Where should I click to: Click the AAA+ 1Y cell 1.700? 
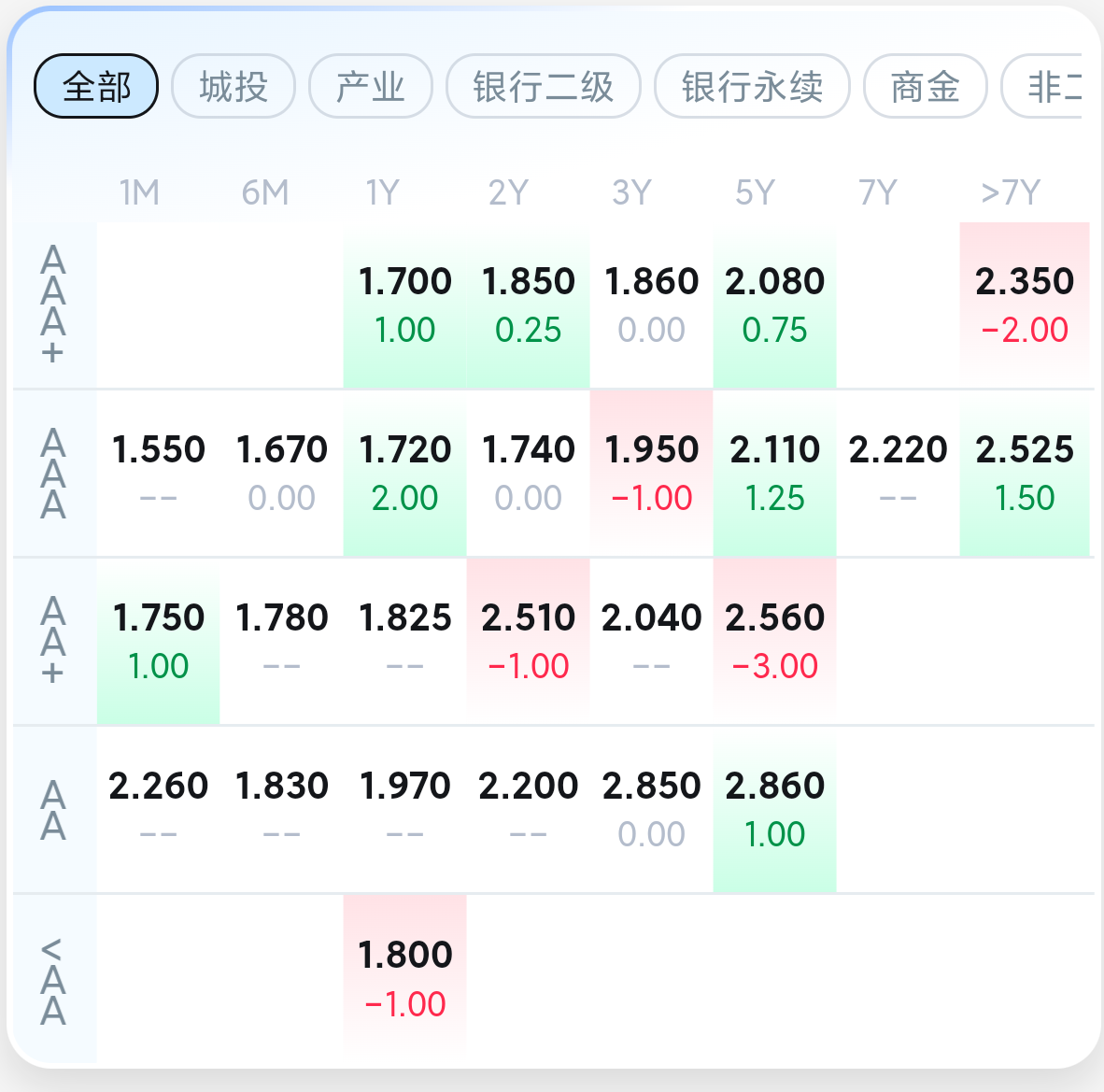pos(404,305)
